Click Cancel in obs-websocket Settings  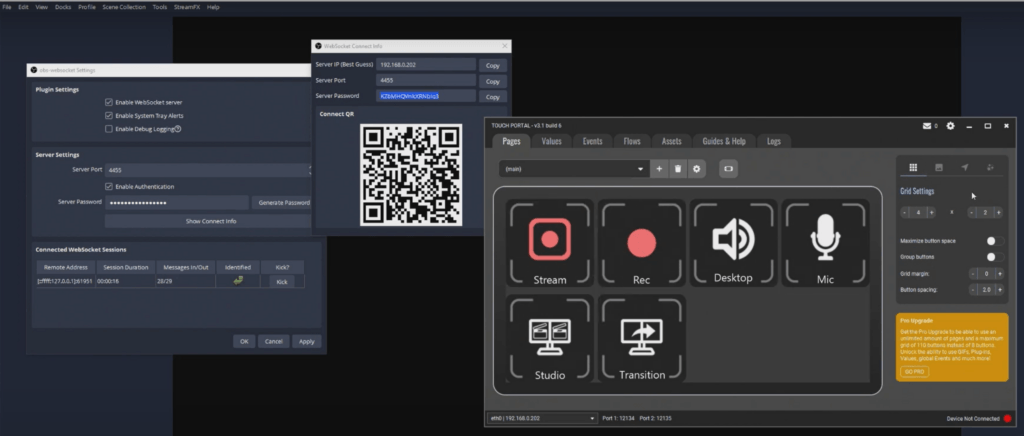274,341
